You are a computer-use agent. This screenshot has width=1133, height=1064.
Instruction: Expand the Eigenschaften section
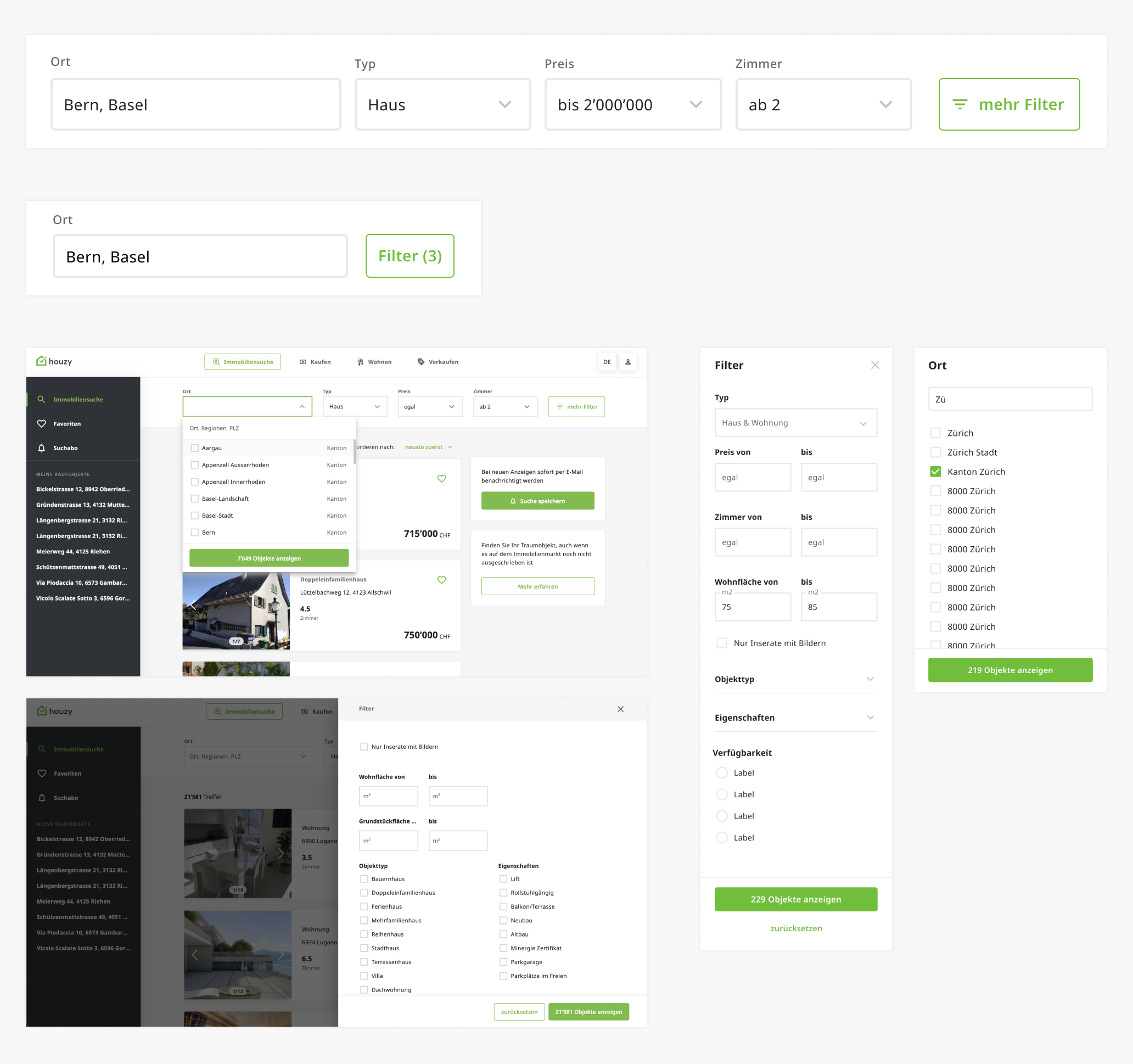click(x=795, y=718)
